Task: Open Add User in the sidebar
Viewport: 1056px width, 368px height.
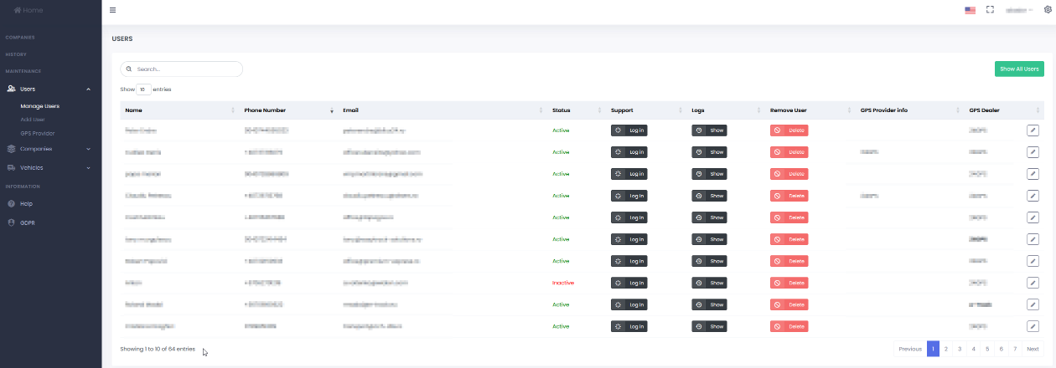Action: (32, 119)
